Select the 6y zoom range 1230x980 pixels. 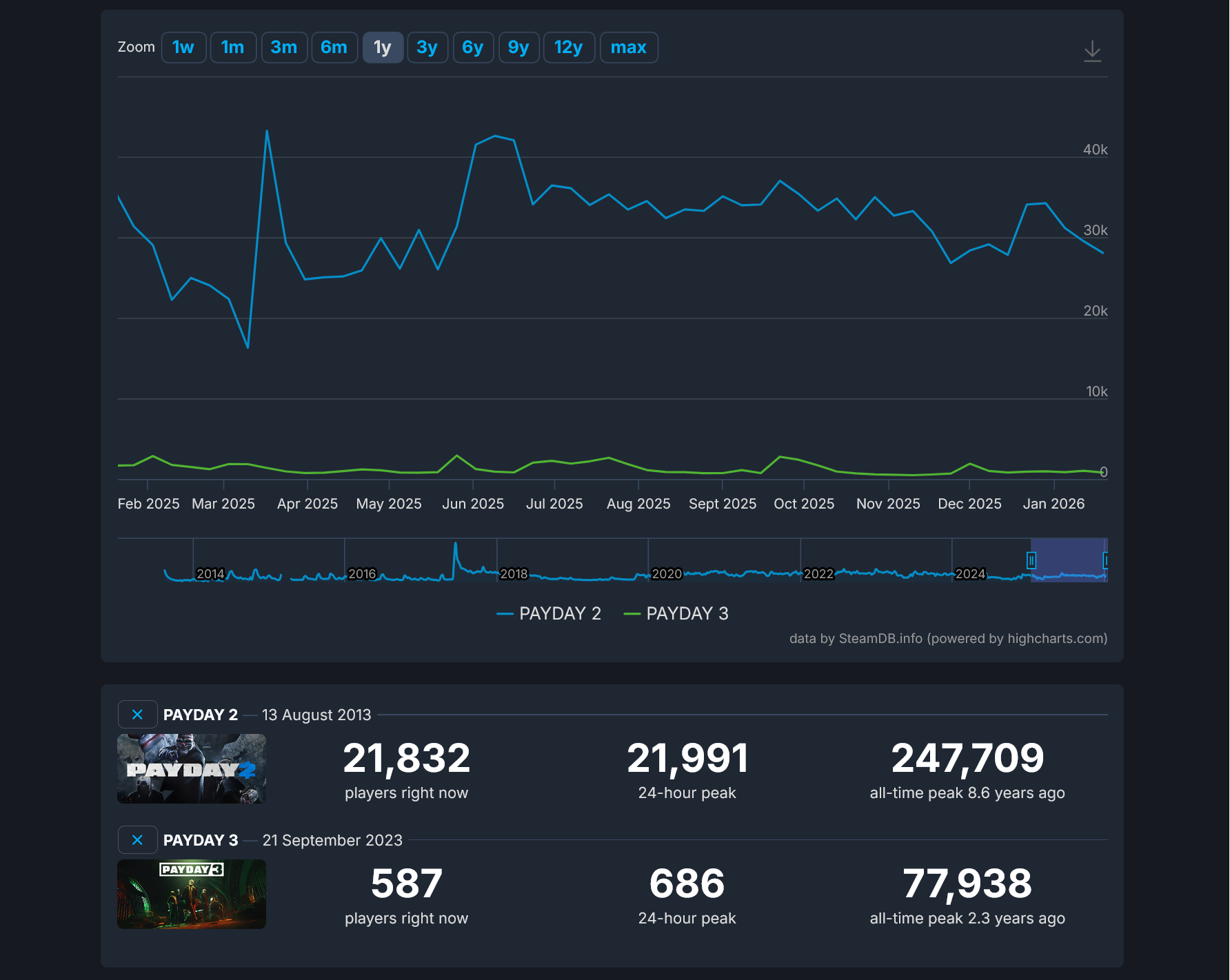point(473,48)
